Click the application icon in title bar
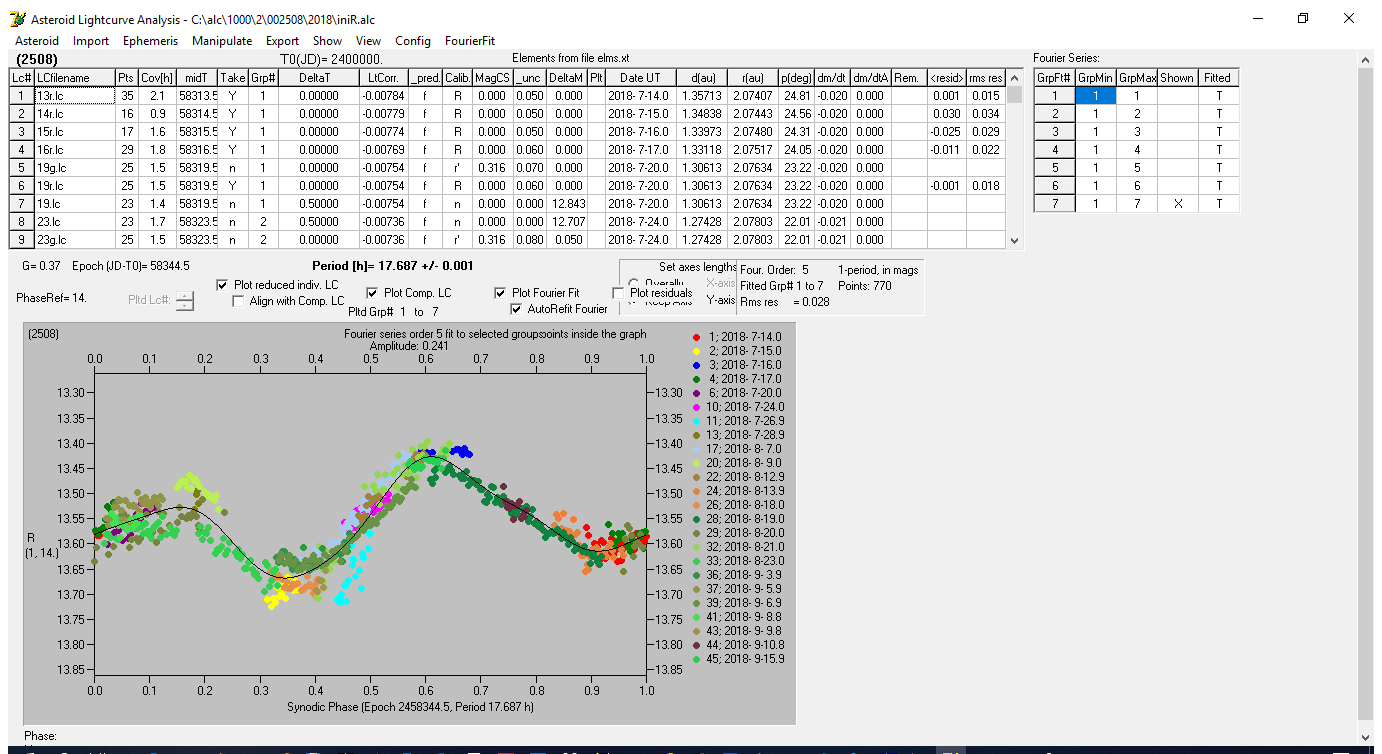1382x754 pixels. click(x=17, y=19)
